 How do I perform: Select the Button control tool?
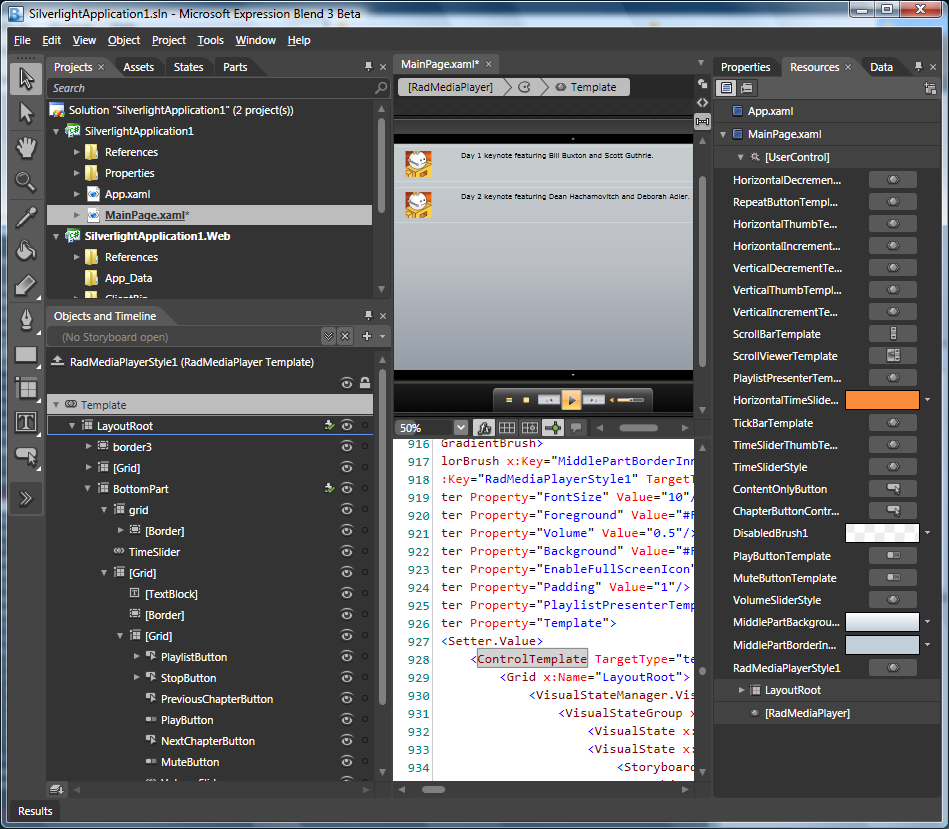coord(26,456)
